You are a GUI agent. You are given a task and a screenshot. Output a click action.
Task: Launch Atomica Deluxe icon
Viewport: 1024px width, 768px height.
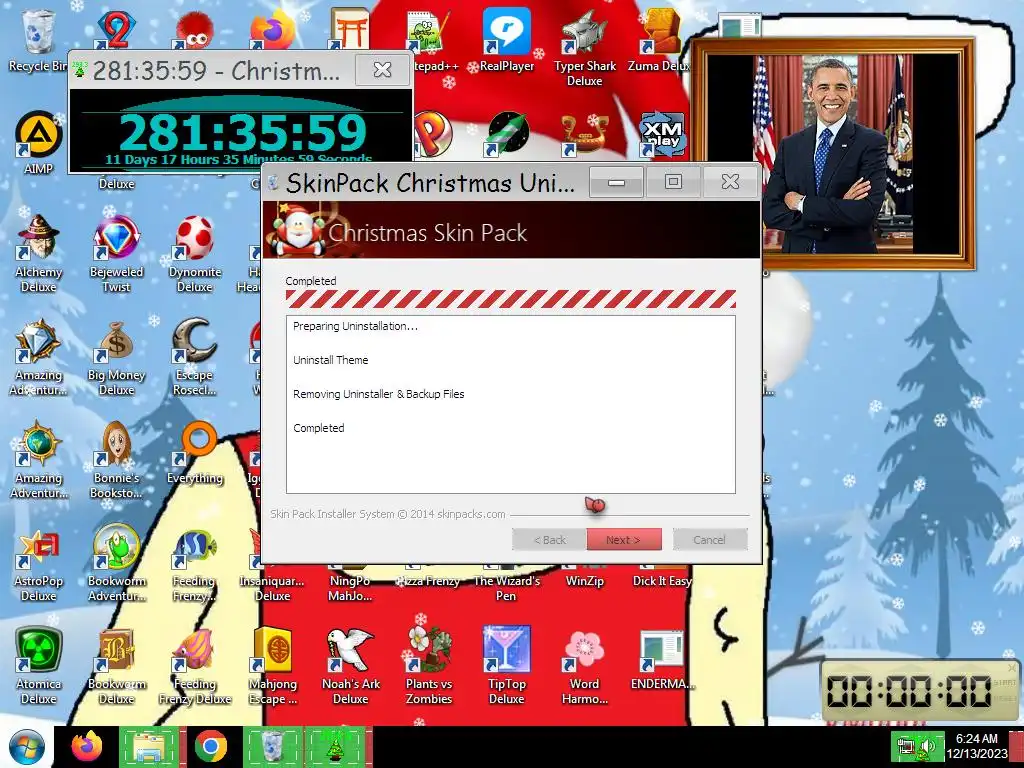pos(38,666)
